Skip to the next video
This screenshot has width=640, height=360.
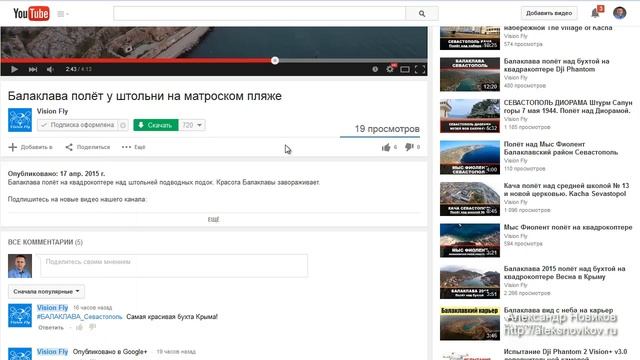pos(33,69)
